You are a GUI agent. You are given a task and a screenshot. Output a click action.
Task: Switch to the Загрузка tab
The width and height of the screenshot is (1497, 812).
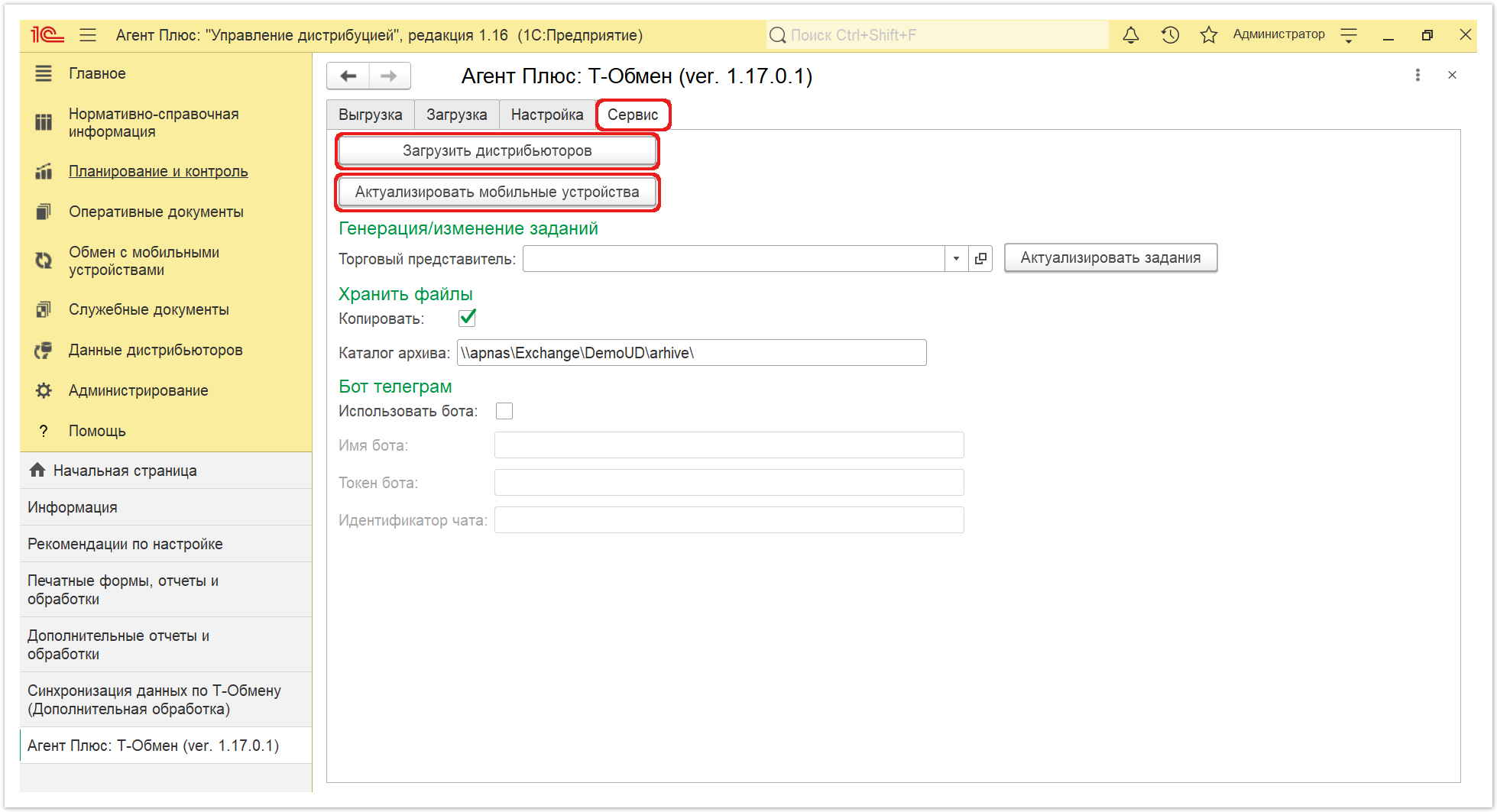tap(457, 115)
